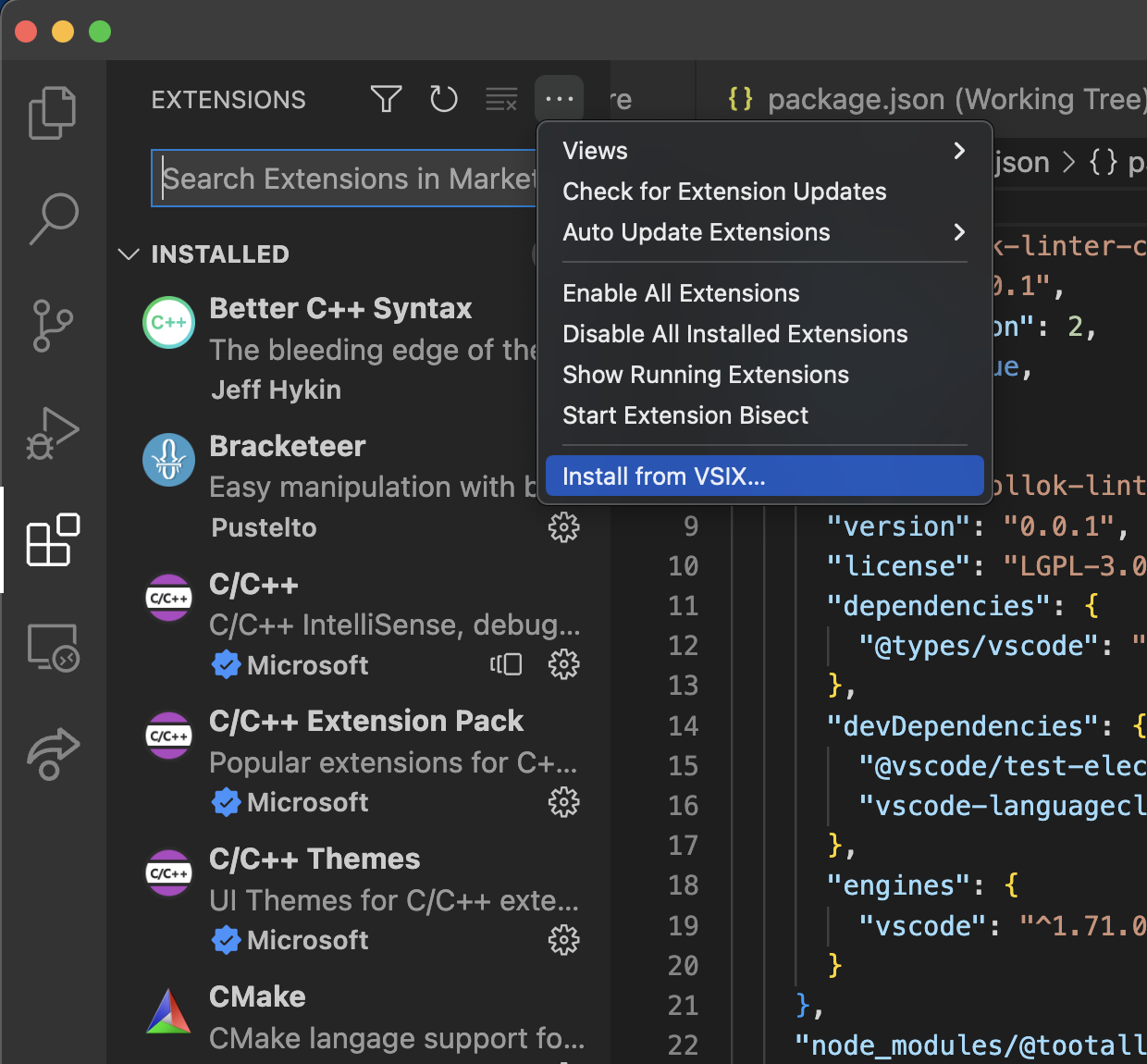Click the remote indicator icon on C/C++ row
This screenshot has height=1064, width=1147.
coord(506,664)
